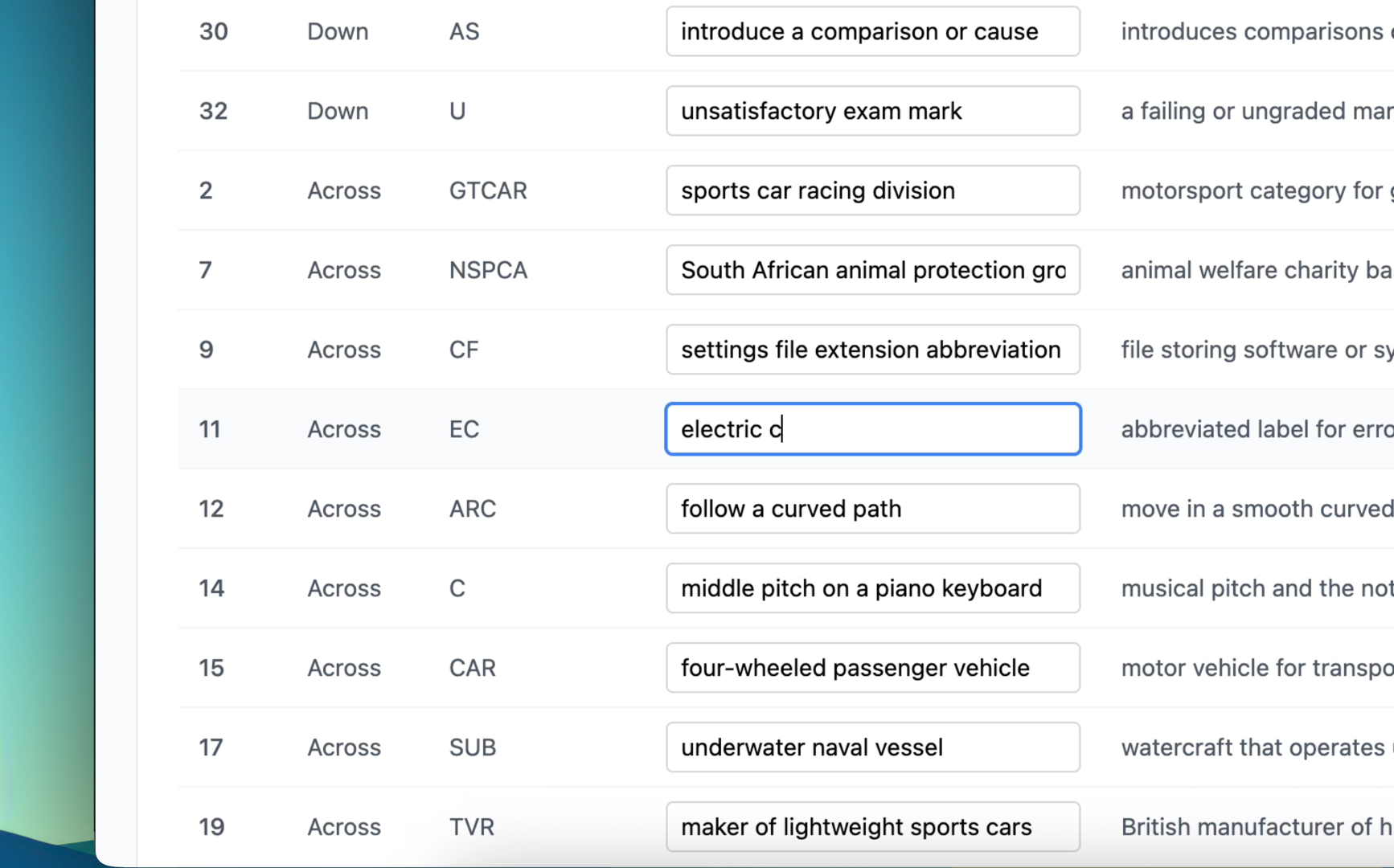Select the row number 30 cell

214,31
